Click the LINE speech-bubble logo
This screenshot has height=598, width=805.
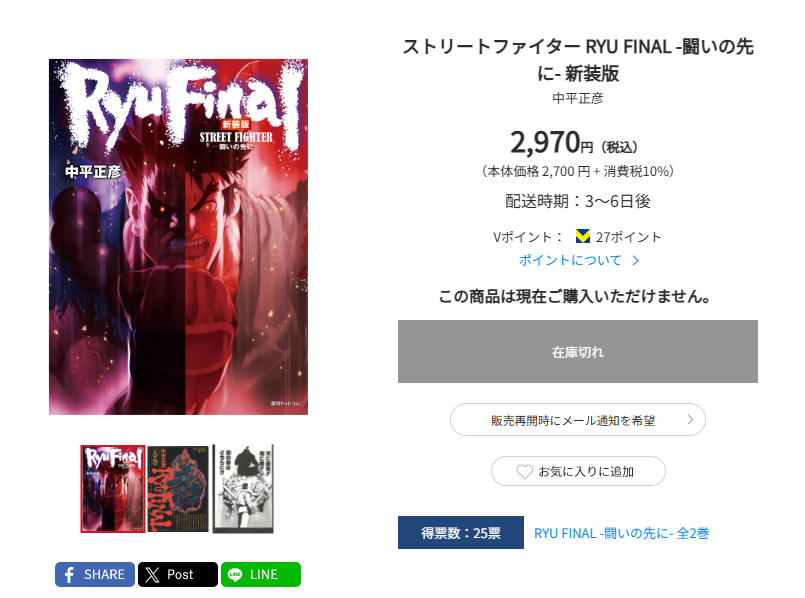[x=235, y=574]
